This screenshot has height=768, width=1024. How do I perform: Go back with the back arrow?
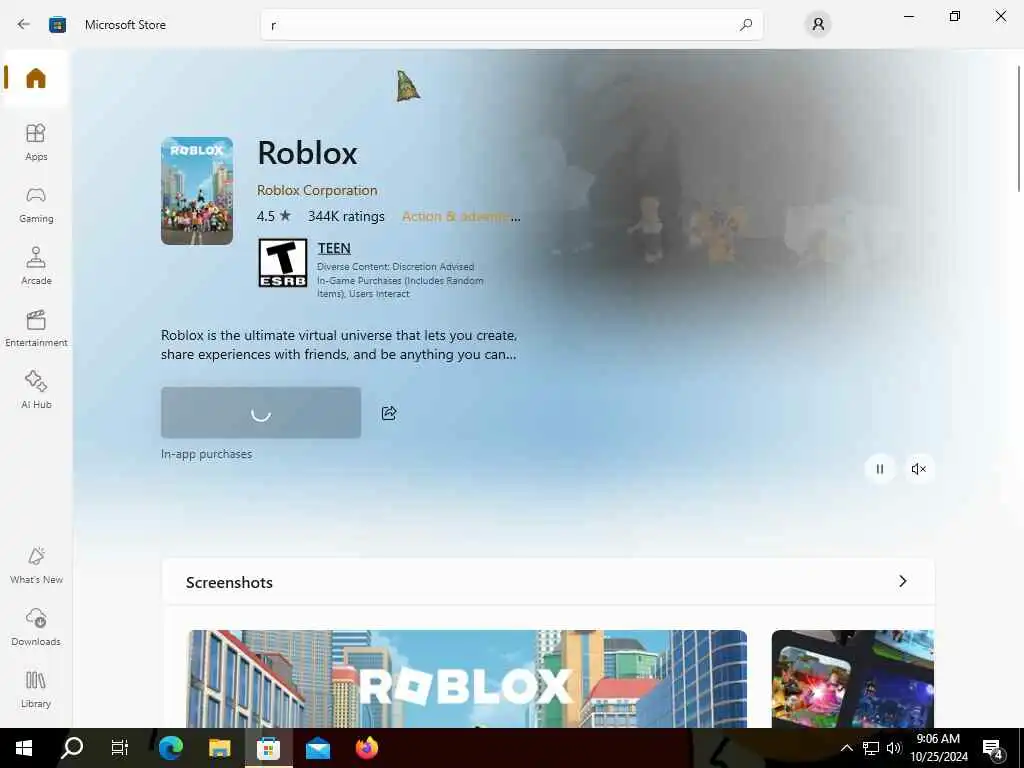pos(24,25)
